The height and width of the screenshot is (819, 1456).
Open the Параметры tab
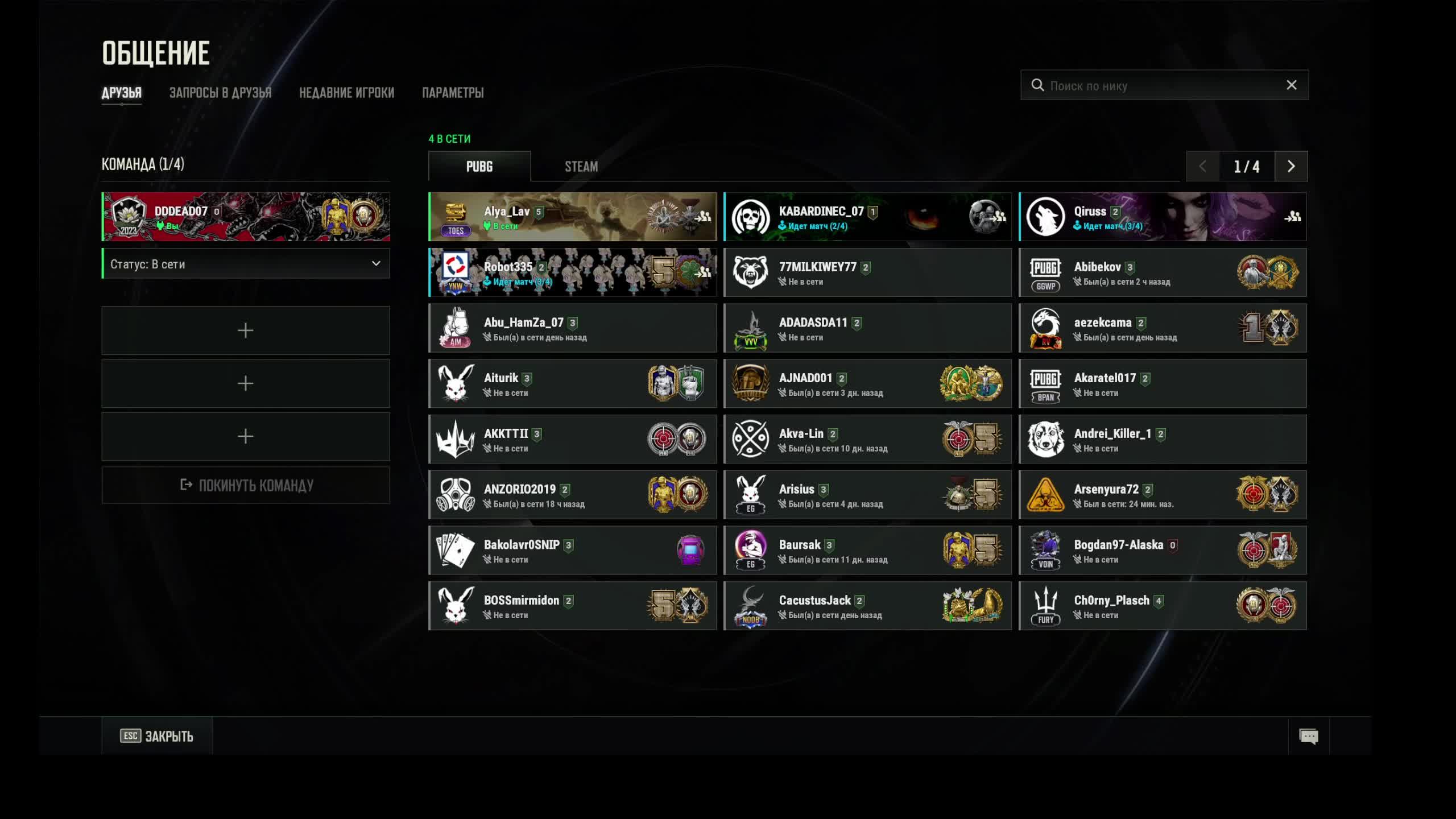click(x=453, y=92)
